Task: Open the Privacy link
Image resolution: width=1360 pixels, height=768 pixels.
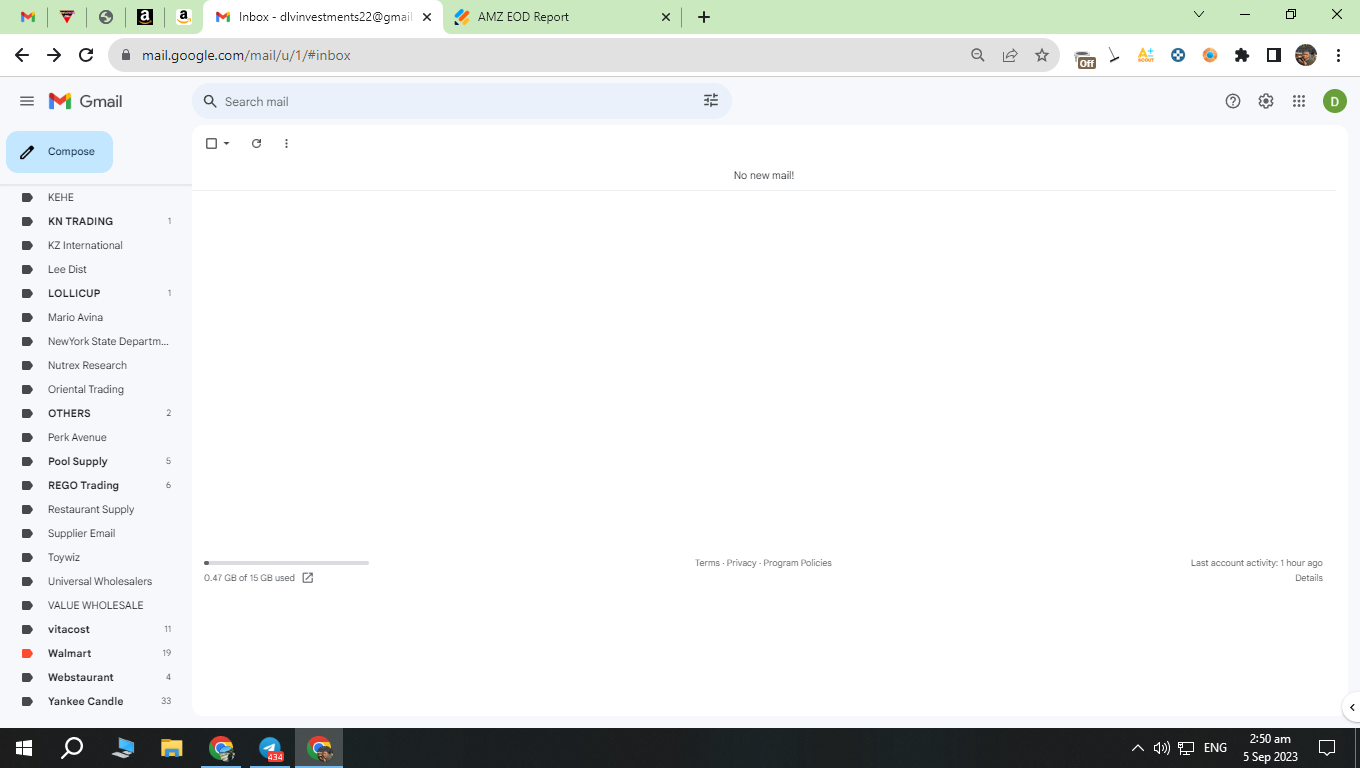Action: pyautogui.click(x=742, y=563)
